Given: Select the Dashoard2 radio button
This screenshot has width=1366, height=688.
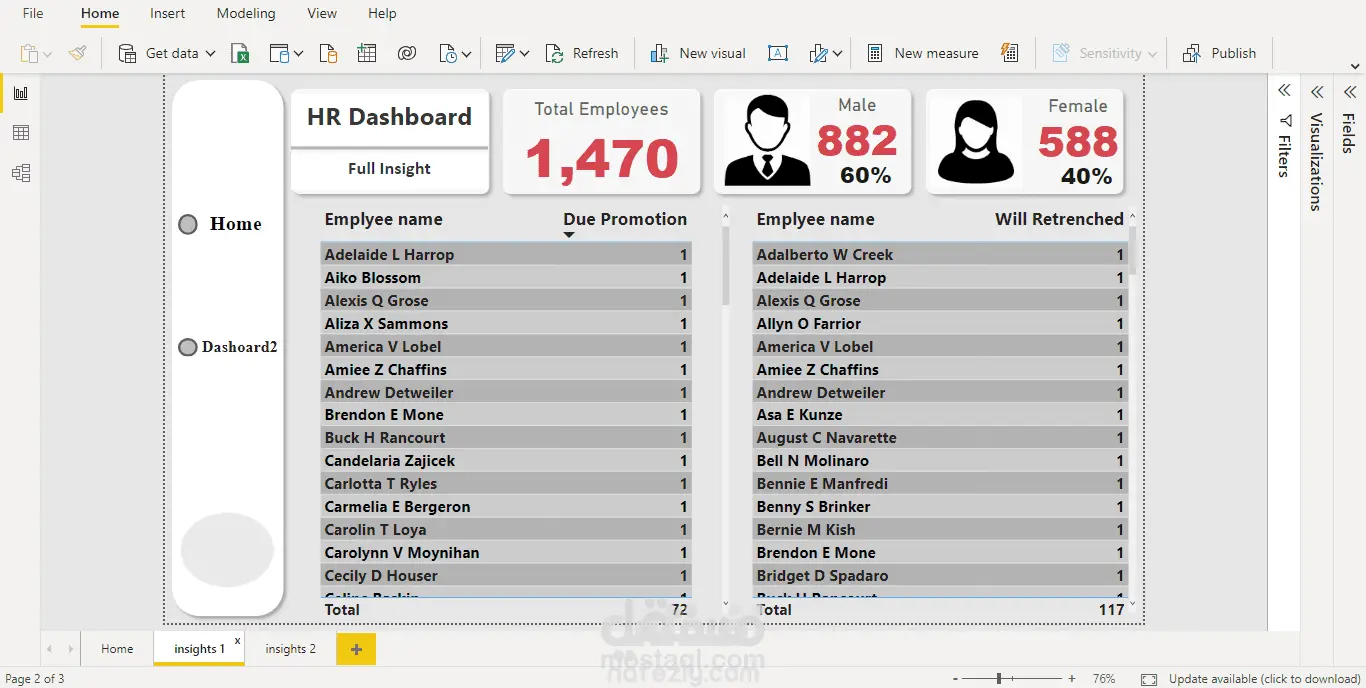Looking at the screenshot, I should tap(187, 347).
